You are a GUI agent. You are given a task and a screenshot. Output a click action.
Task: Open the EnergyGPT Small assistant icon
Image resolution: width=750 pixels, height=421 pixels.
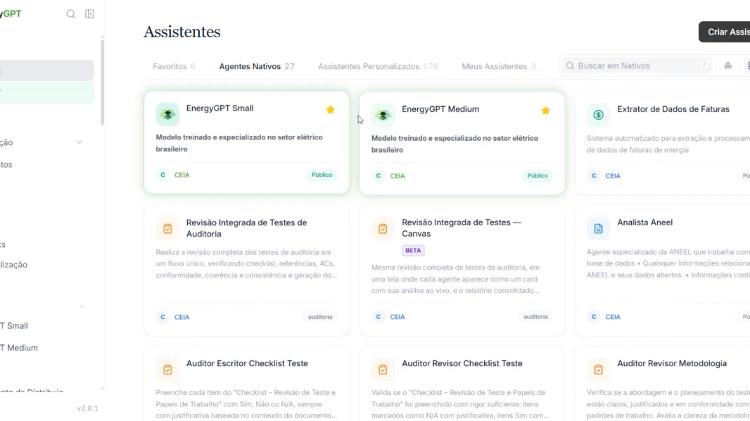167,114
